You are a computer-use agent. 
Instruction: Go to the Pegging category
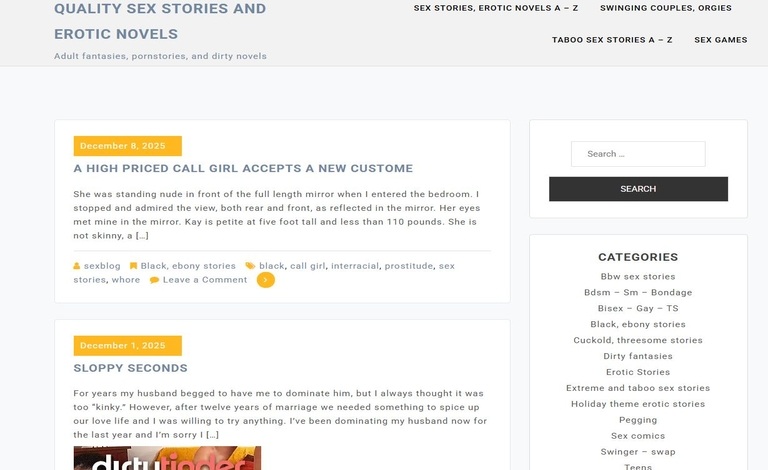(638, 420)
